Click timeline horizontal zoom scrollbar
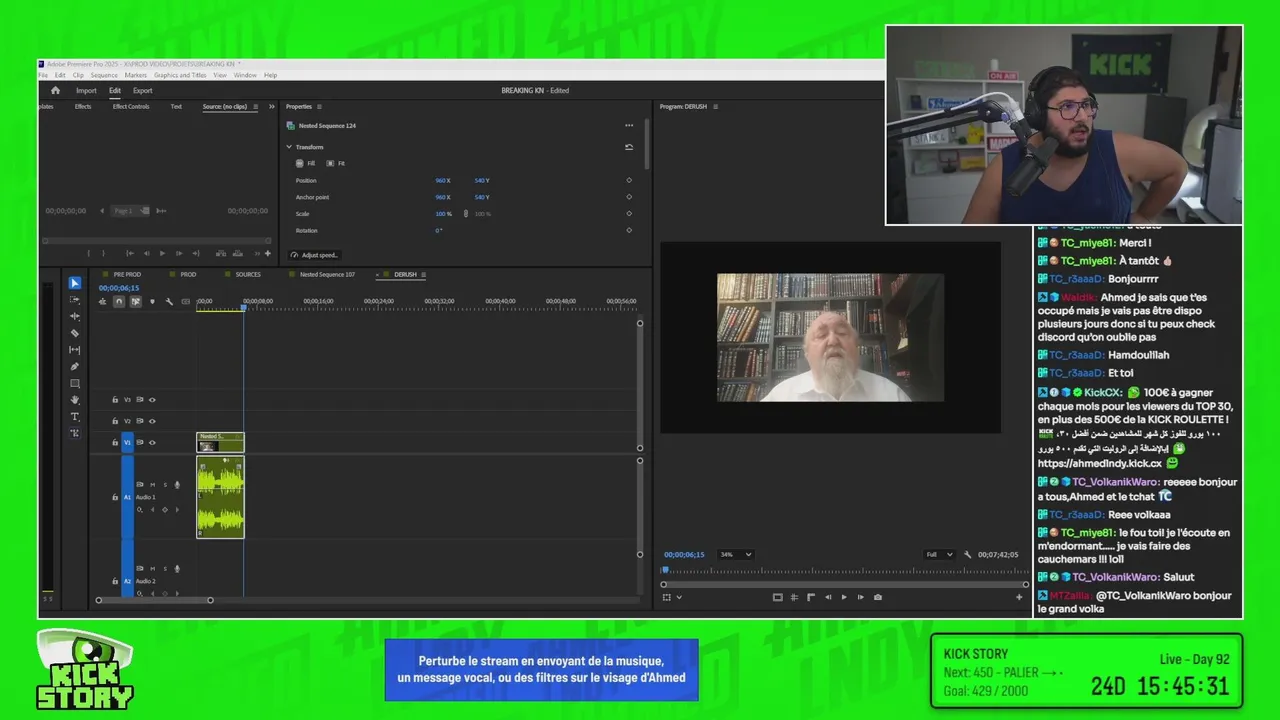Viewport: 1280px width, 720px height. 154,600
